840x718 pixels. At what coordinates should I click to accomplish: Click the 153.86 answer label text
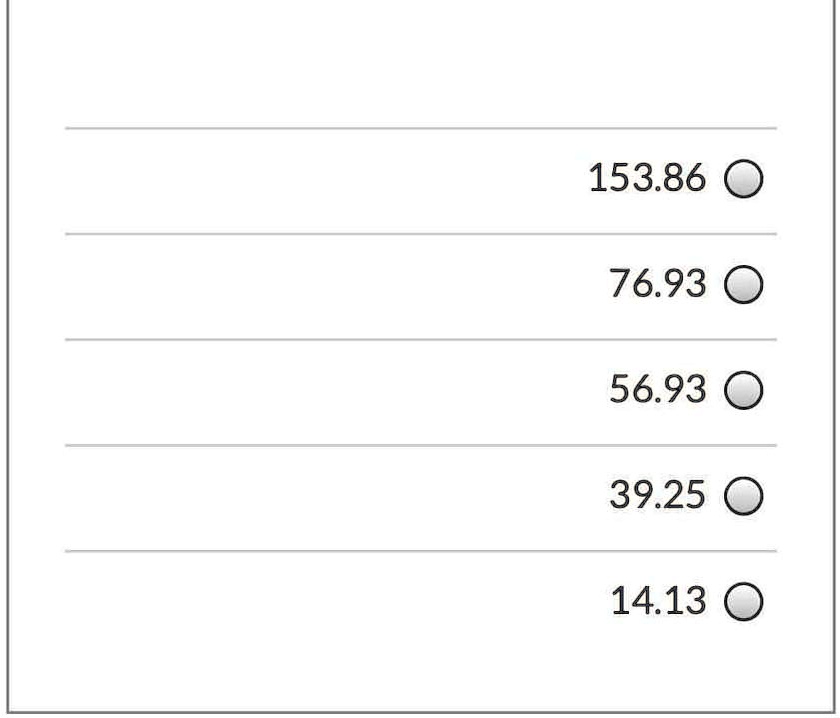click(x=647, y=178)
